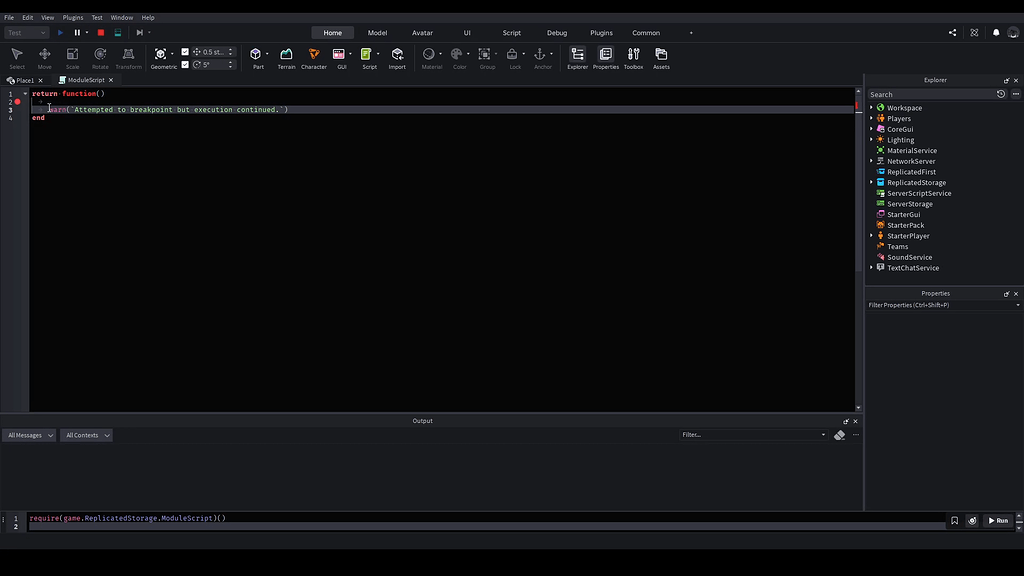
Task: Switch to the Model ribbon tab
Action: tap(377, 33)
